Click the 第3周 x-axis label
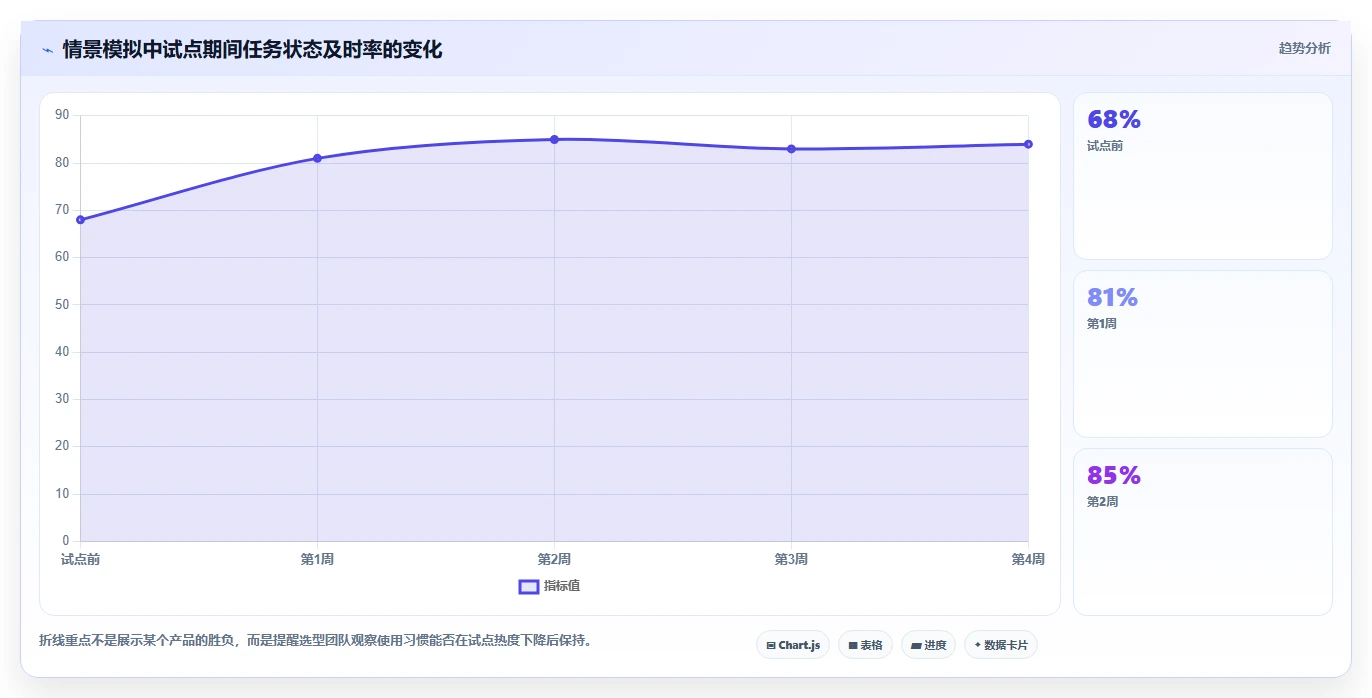Screen dimensions: 1372x698 click(791, 559)
